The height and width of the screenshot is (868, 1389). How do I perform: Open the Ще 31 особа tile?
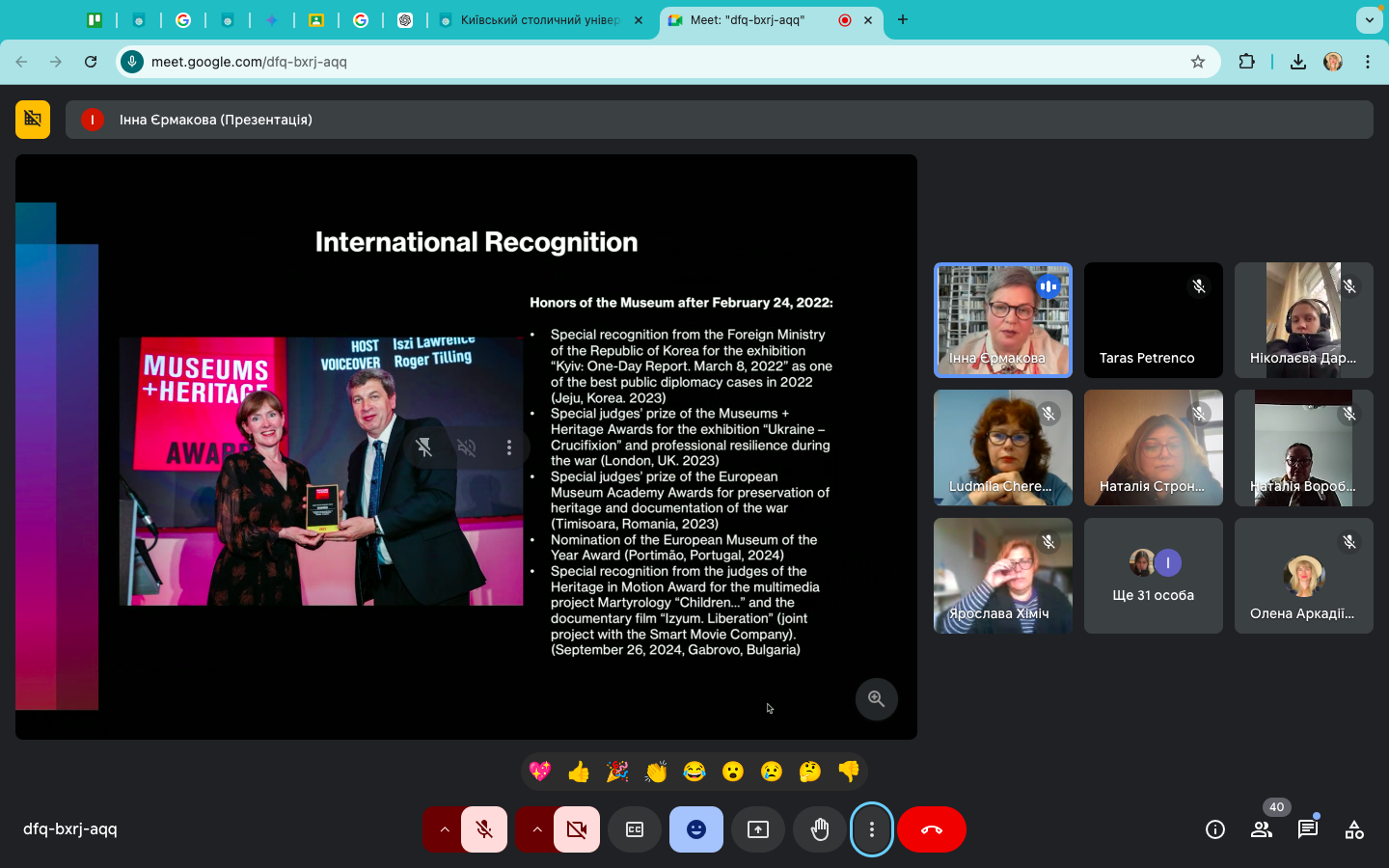1153,576
